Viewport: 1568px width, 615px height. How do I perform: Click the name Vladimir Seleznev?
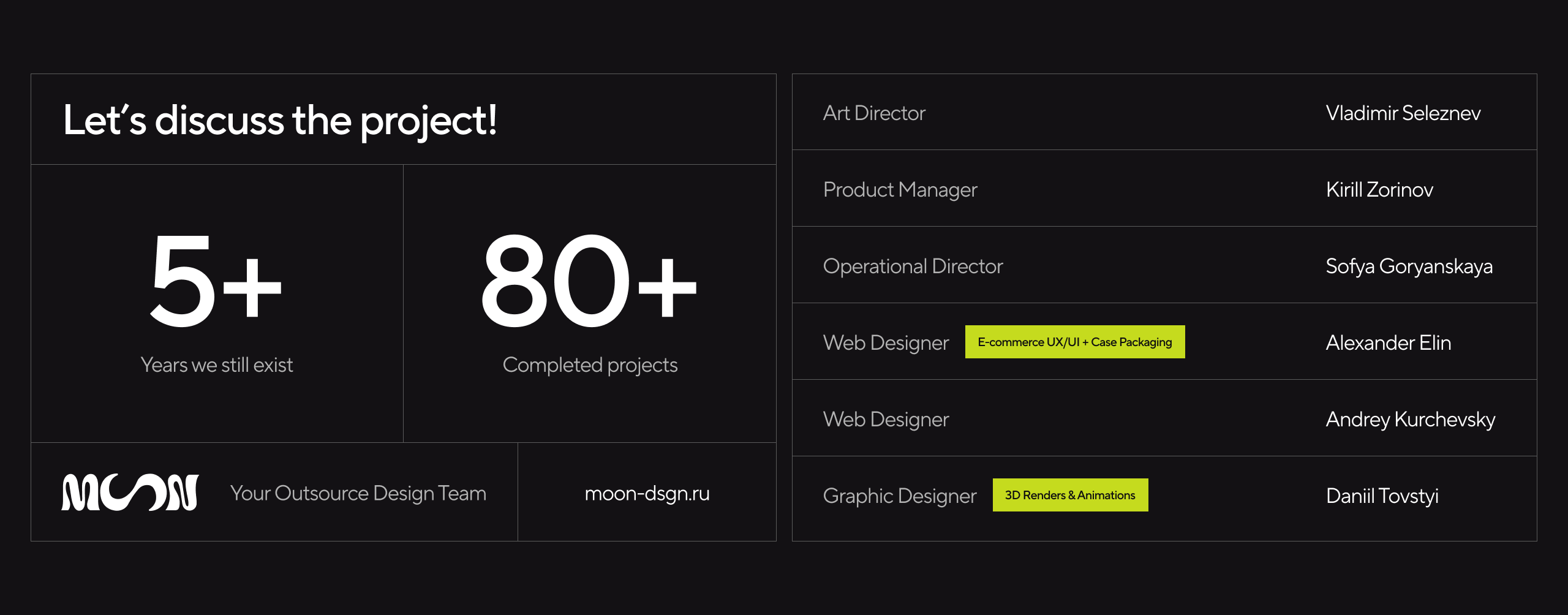pyautogui.click(x=1403, y=113)
